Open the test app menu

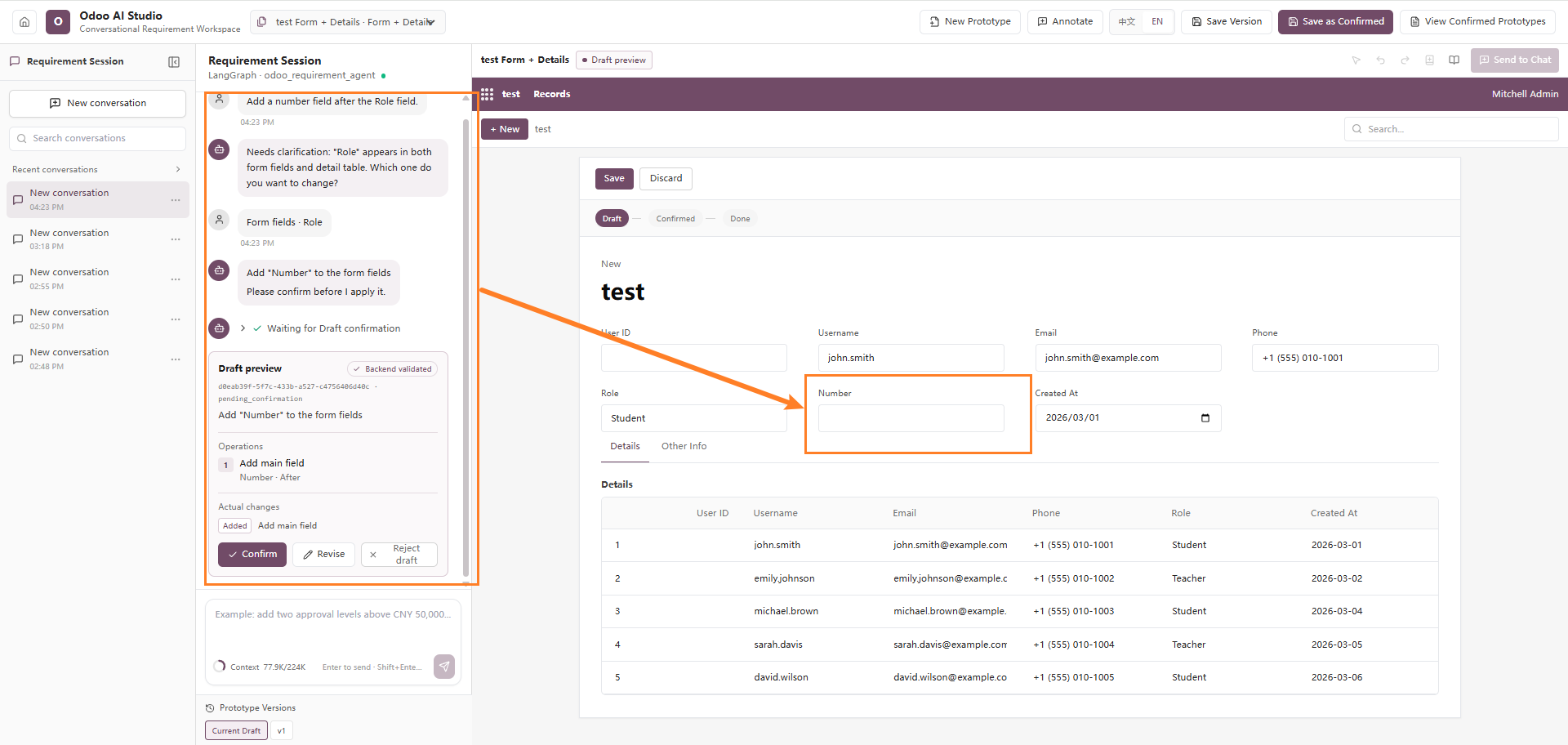[511, 94]
